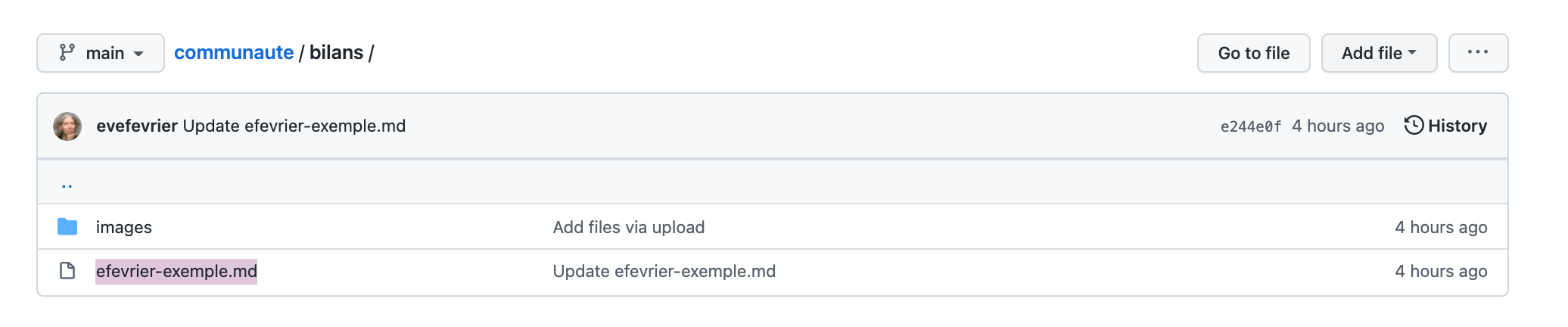Image resolution: width=1568 pixels, height=327 pixels.
Task: Click the evefevrier avatar picture
Action: point(67,126)
